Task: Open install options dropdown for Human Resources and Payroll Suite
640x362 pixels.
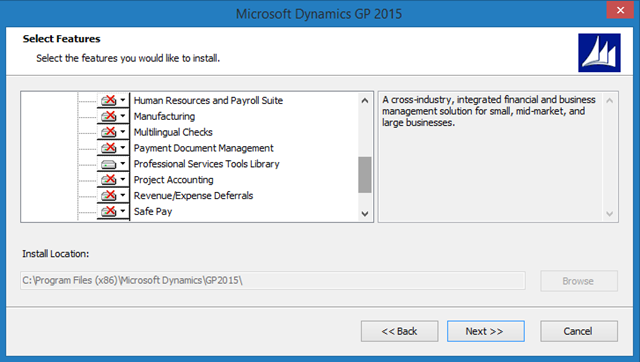Action: (123, 100)
